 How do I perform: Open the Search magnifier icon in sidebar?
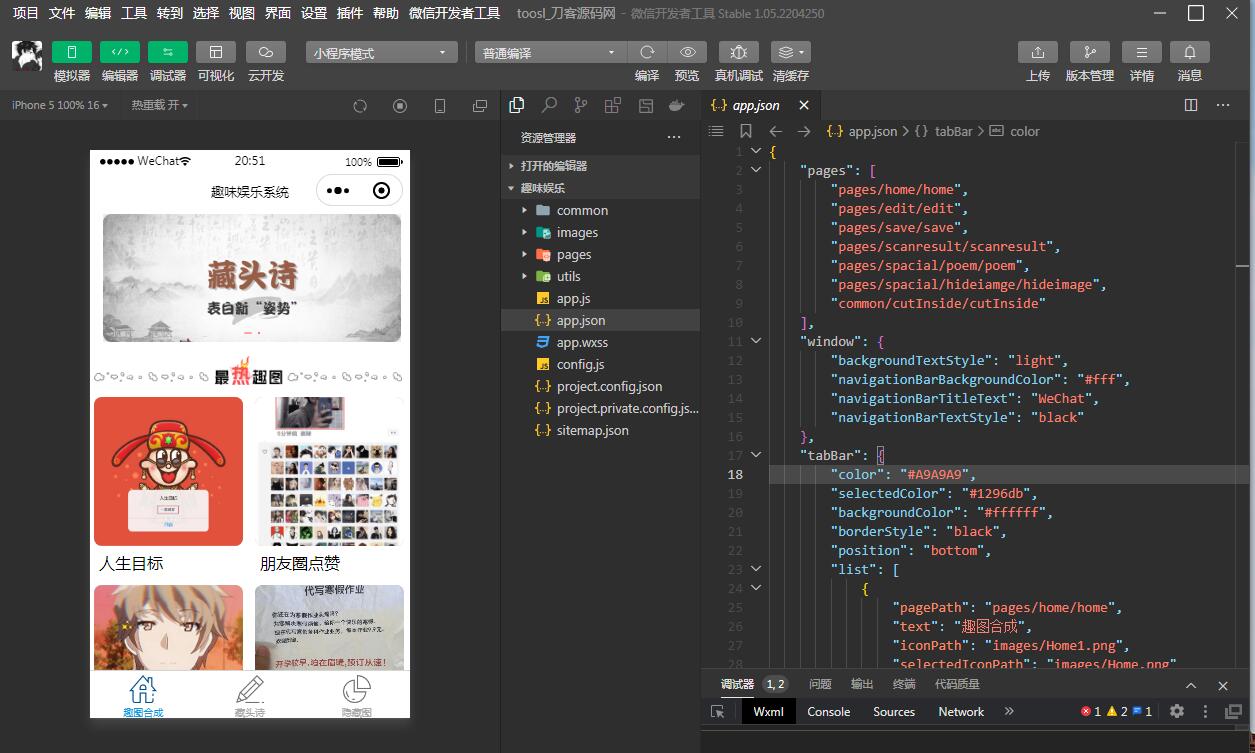tap(549, 105)
